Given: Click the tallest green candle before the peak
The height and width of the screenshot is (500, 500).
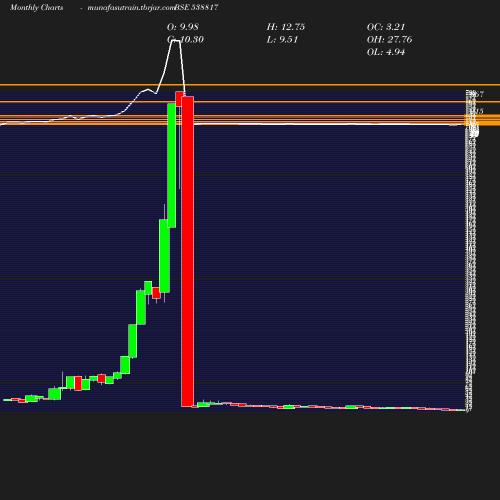Looking at the screenshot, I should click(x=172, y=165).
